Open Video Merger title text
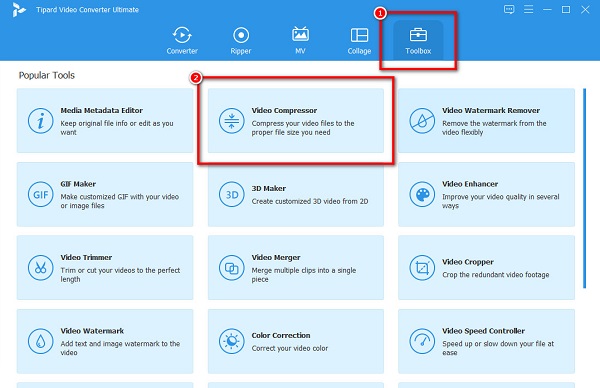This screenshot has height=388, width=600. (276, 257)
